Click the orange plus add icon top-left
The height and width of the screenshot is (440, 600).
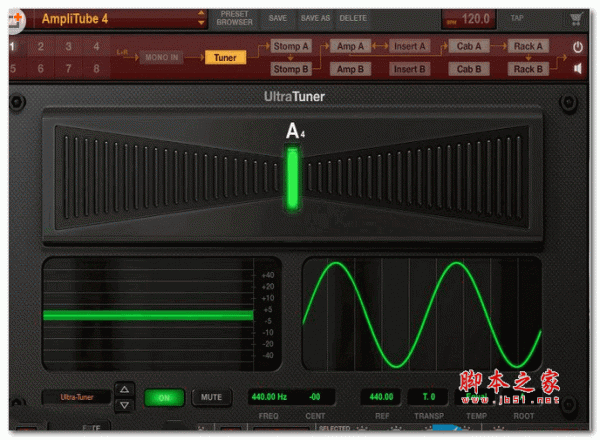coord(16,19)
